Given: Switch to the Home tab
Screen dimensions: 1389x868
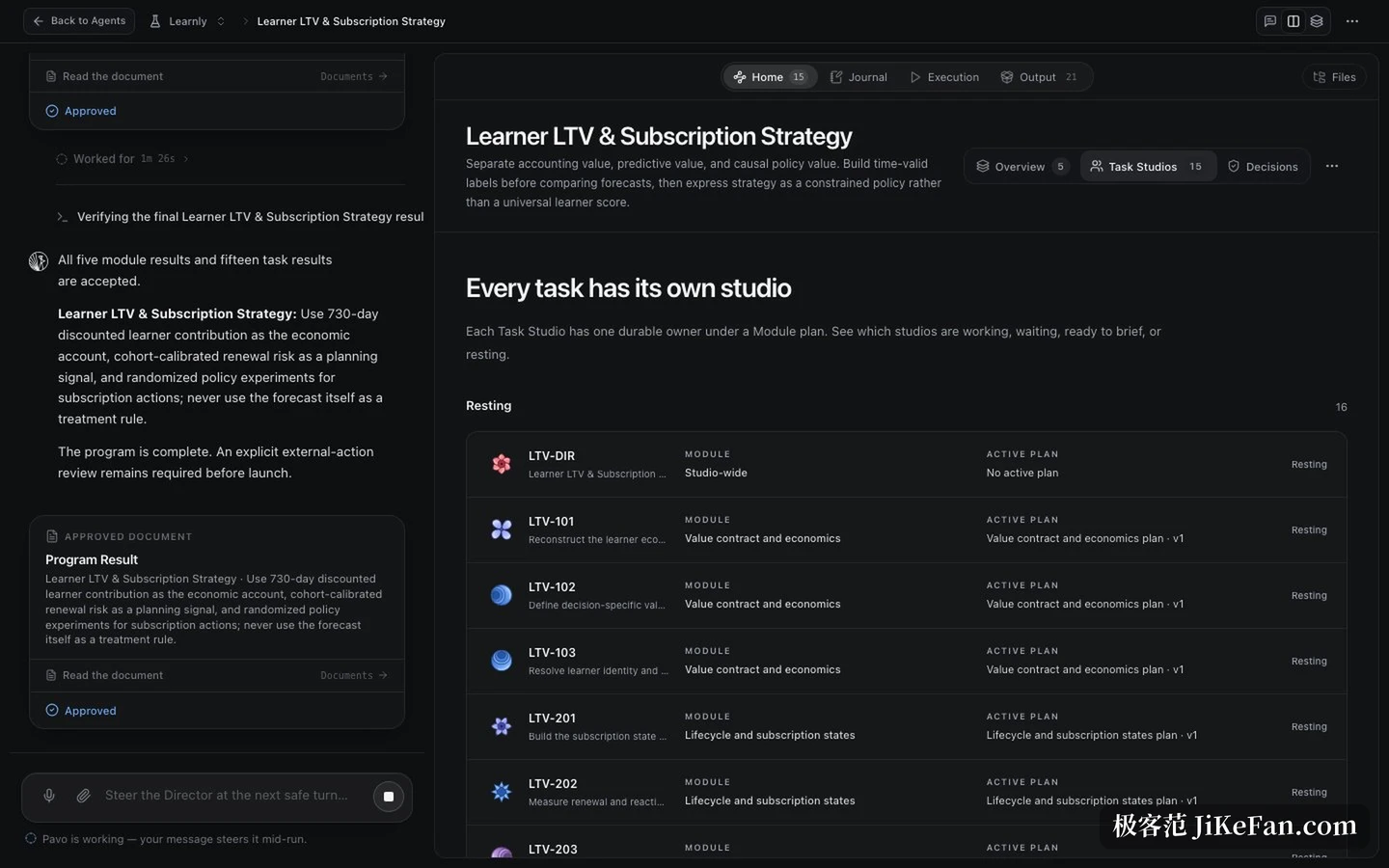Looking at the screenshot, I should (x=770, y=77).
